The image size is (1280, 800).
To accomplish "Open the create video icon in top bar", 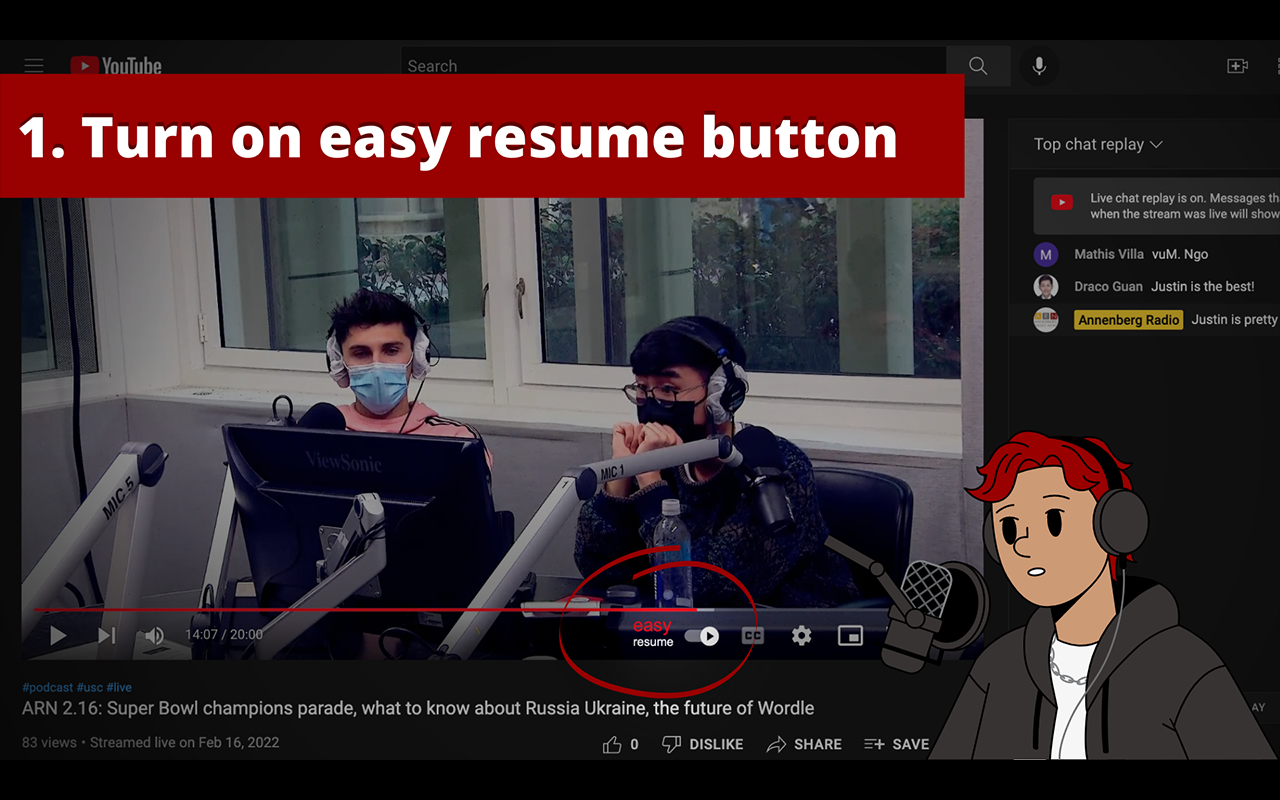I will pos(1237,65).
